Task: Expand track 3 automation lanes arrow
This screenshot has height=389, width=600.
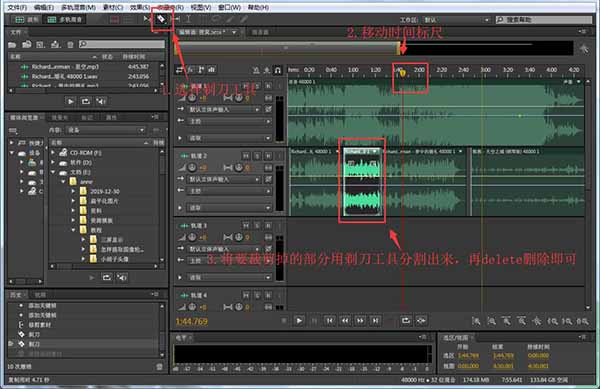Action: tap(180, 277)
